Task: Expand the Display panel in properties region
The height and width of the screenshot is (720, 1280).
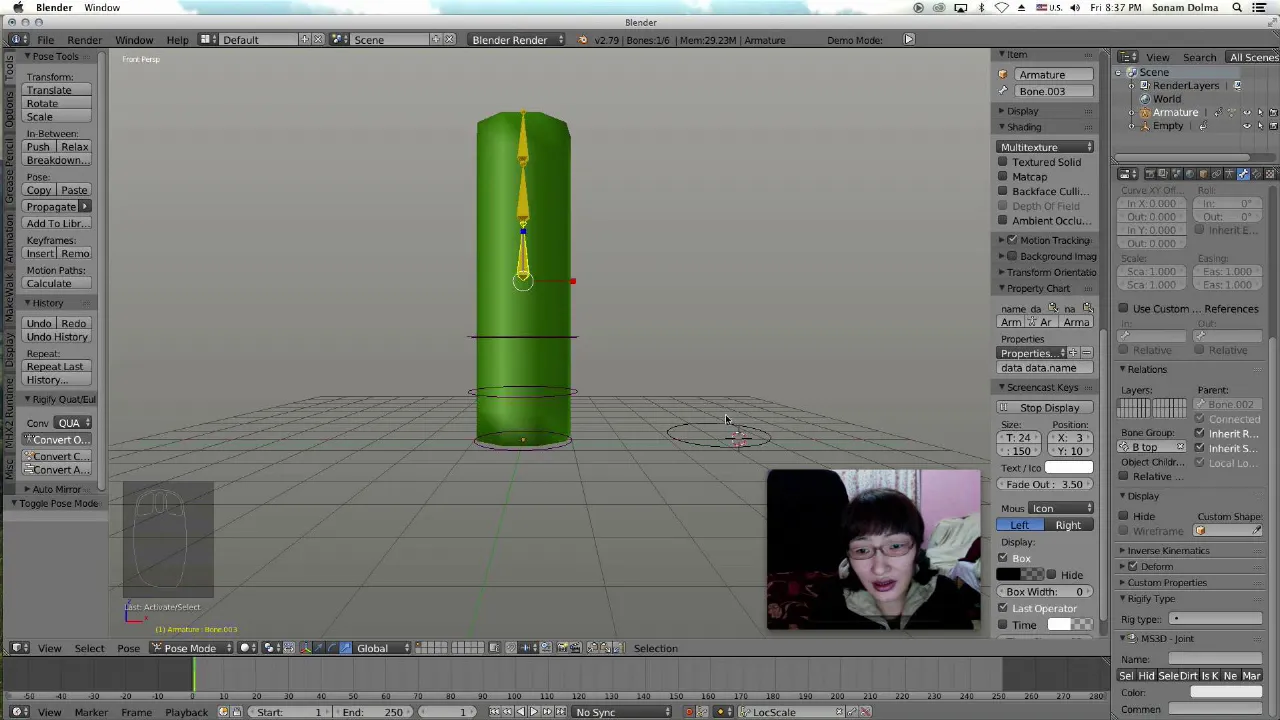Action: 1021,111
